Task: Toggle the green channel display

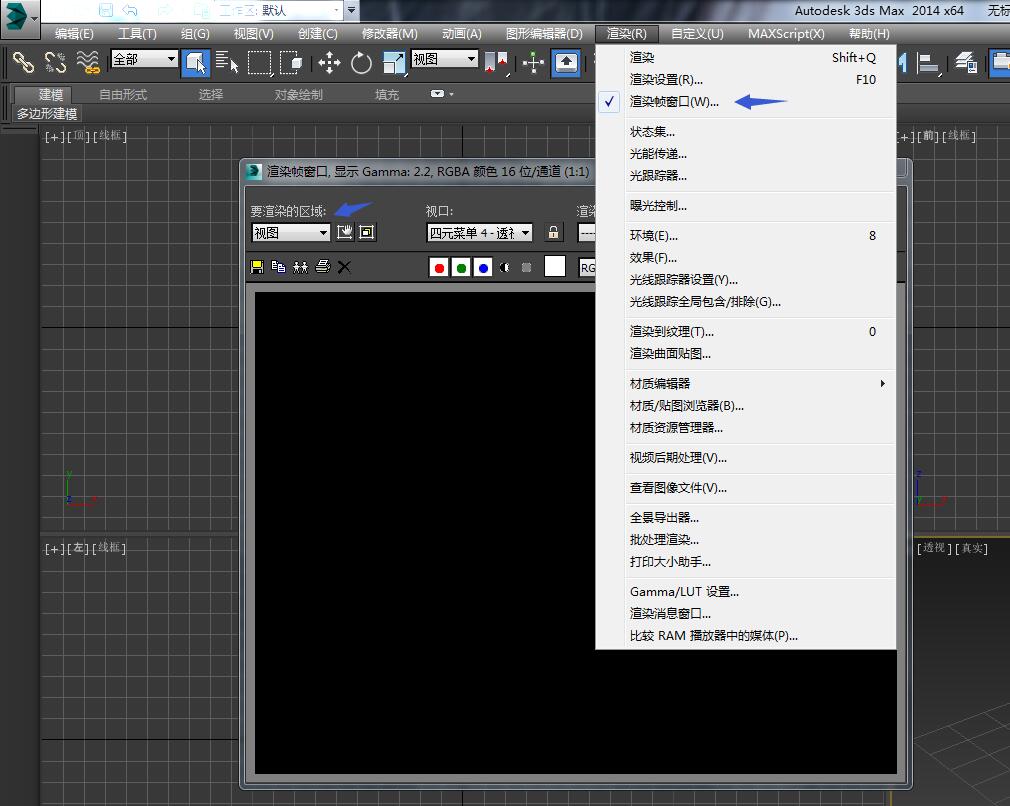Action: click(461, 267)
